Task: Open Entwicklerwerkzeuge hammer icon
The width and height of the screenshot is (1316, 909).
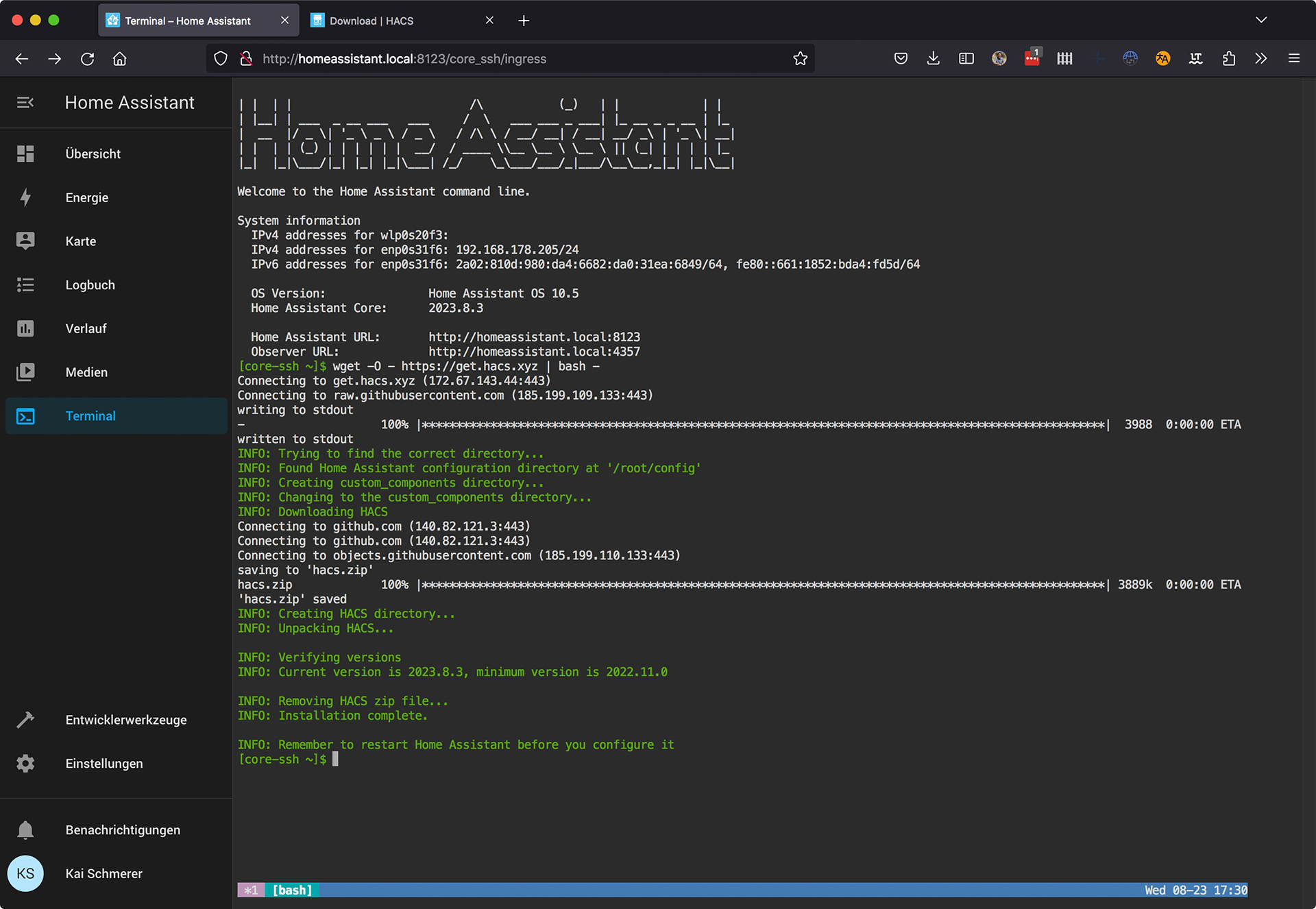Action: [x=25, y=720]
